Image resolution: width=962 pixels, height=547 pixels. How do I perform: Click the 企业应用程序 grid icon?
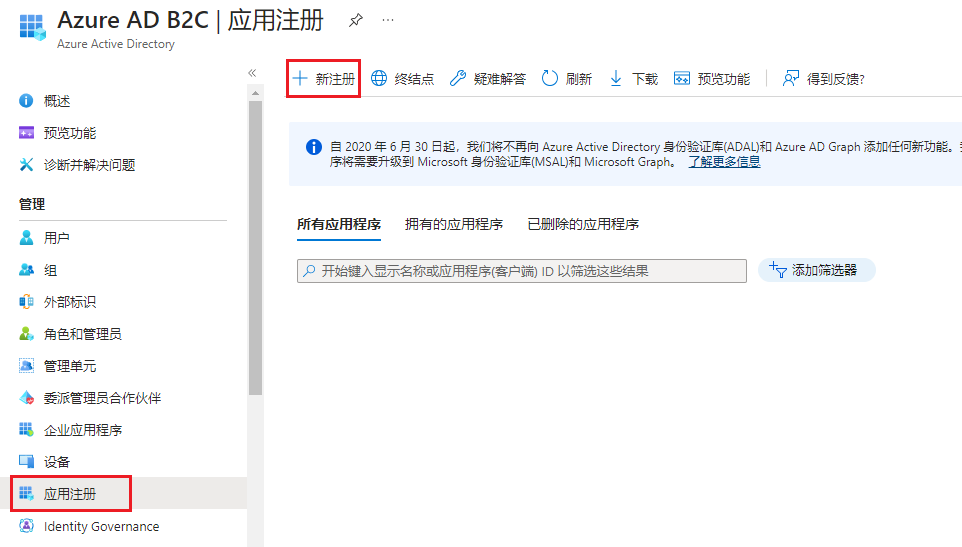(x=26, y=429)
